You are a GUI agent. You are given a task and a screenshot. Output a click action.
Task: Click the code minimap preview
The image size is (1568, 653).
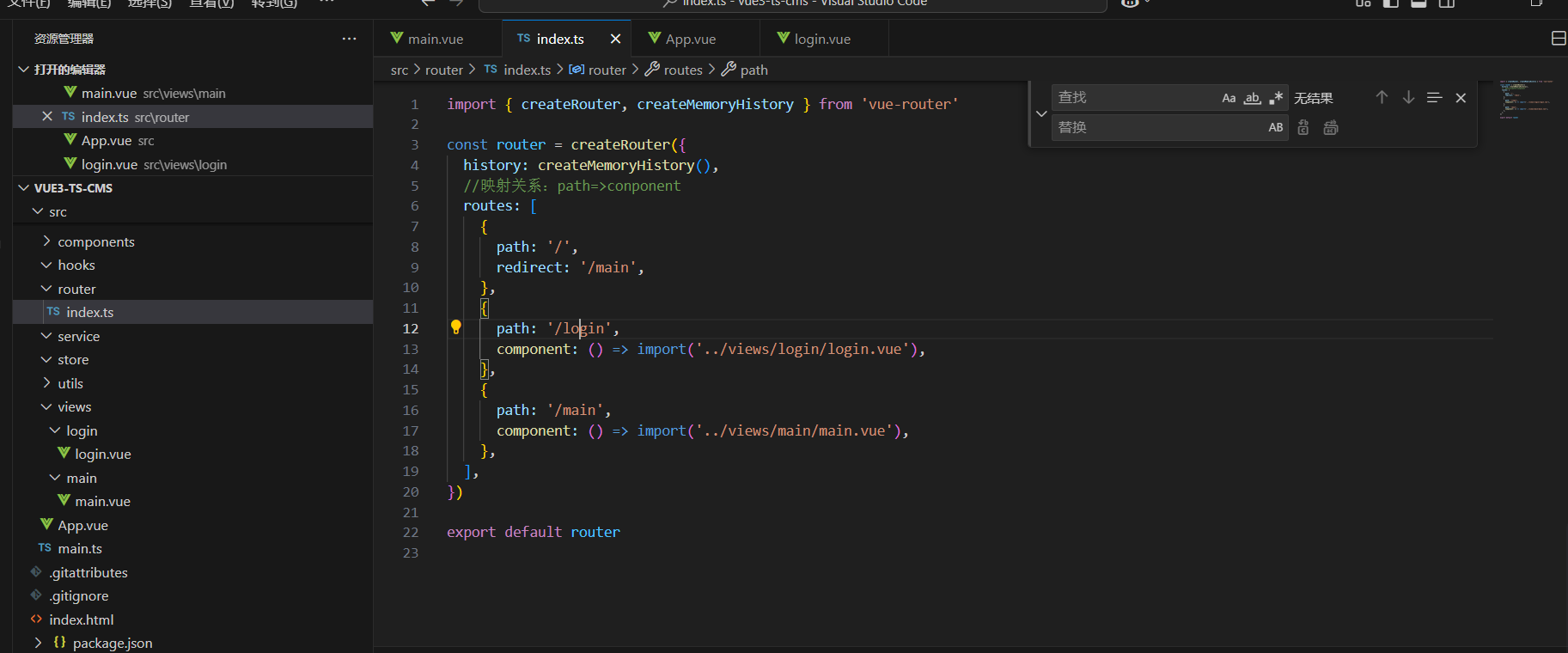[x=1524, y=99]
